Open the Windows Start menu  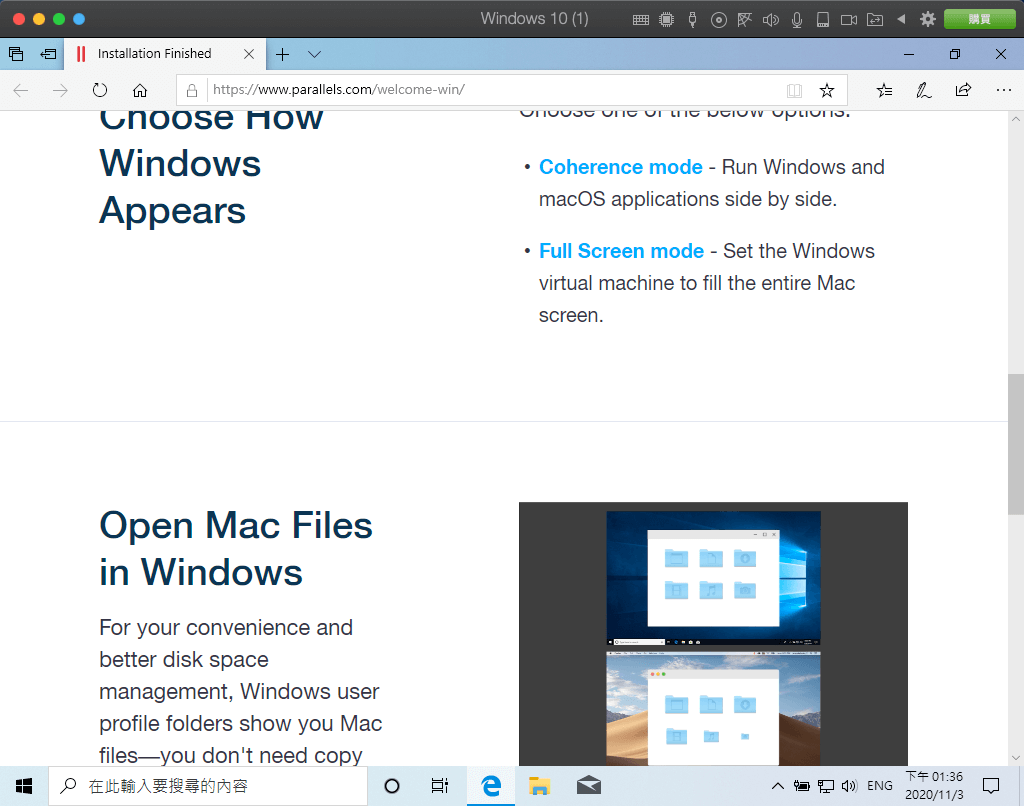(x=24, y=786)
